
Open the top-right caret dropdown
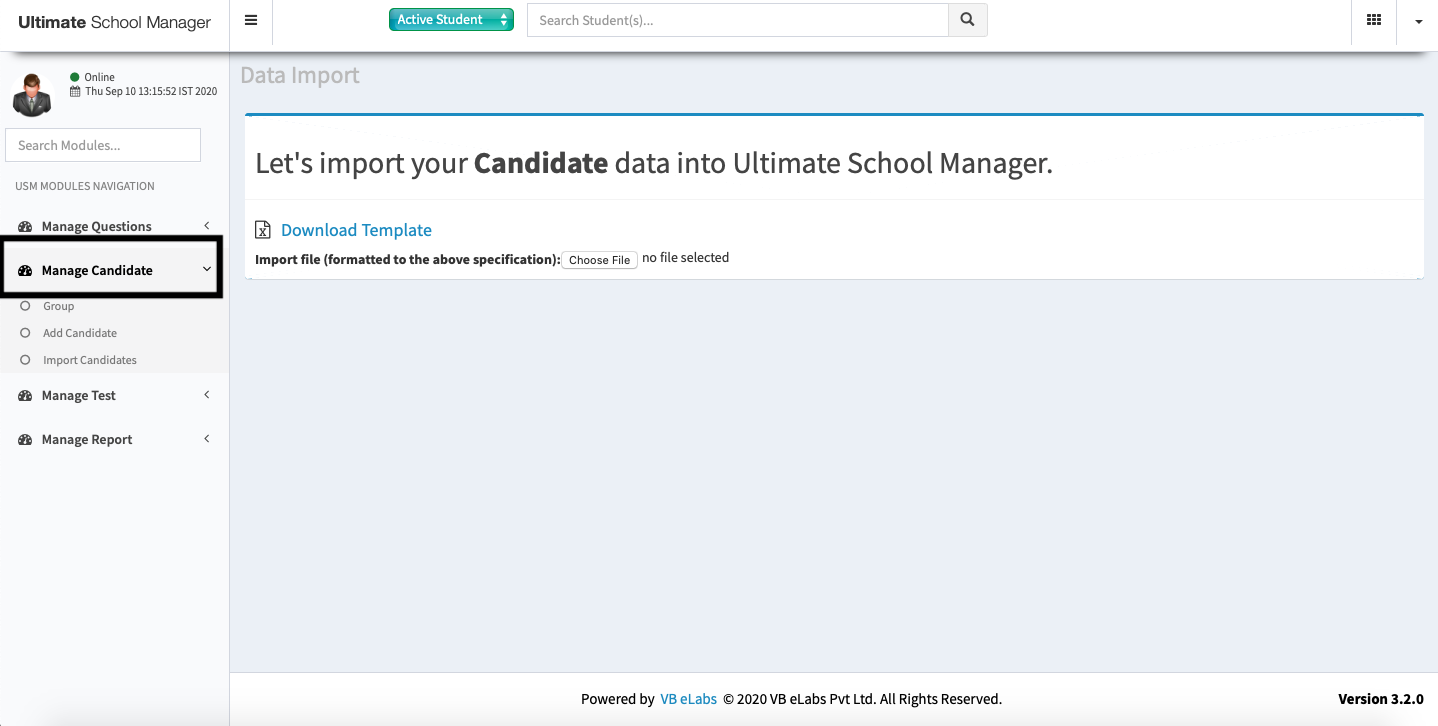(1418, 21)
